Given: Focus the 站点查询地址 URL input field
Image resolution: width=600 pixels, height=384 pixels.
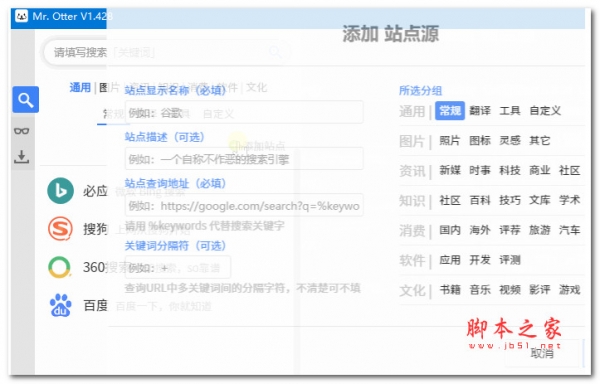Looking at the screenshot, I should 244,206.
